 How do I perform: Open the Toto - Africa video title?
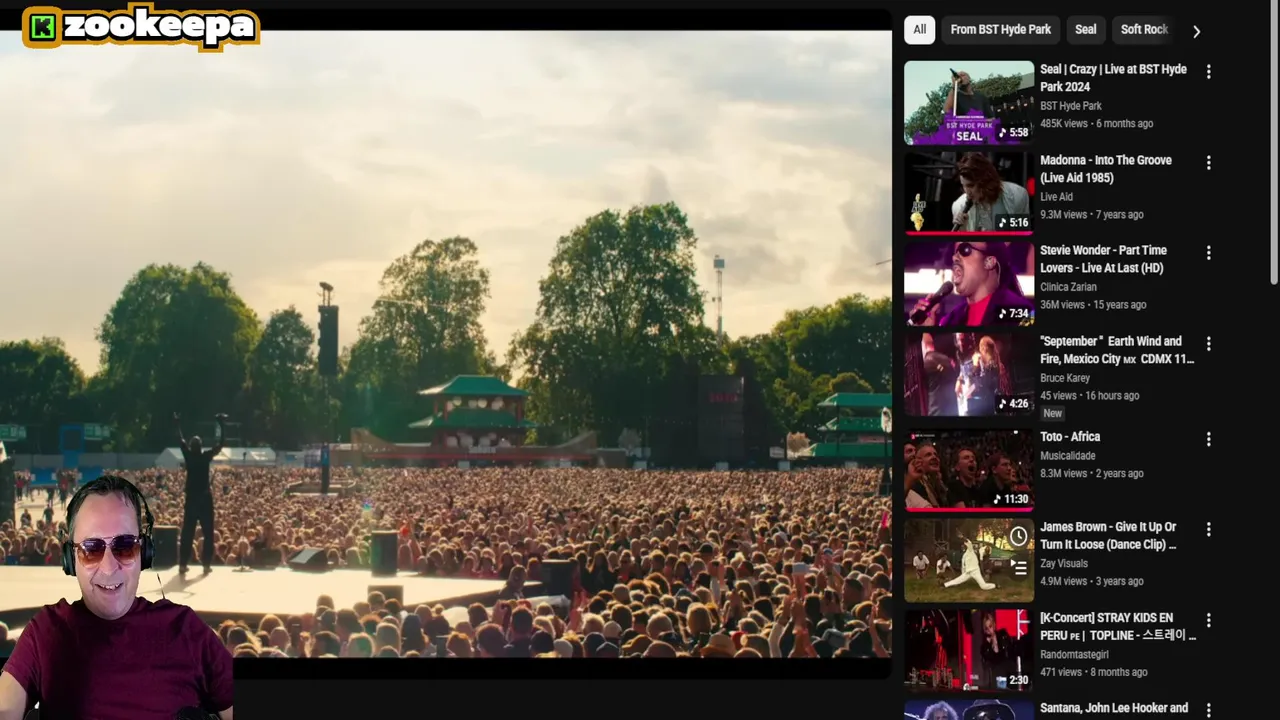point(1069,437)
